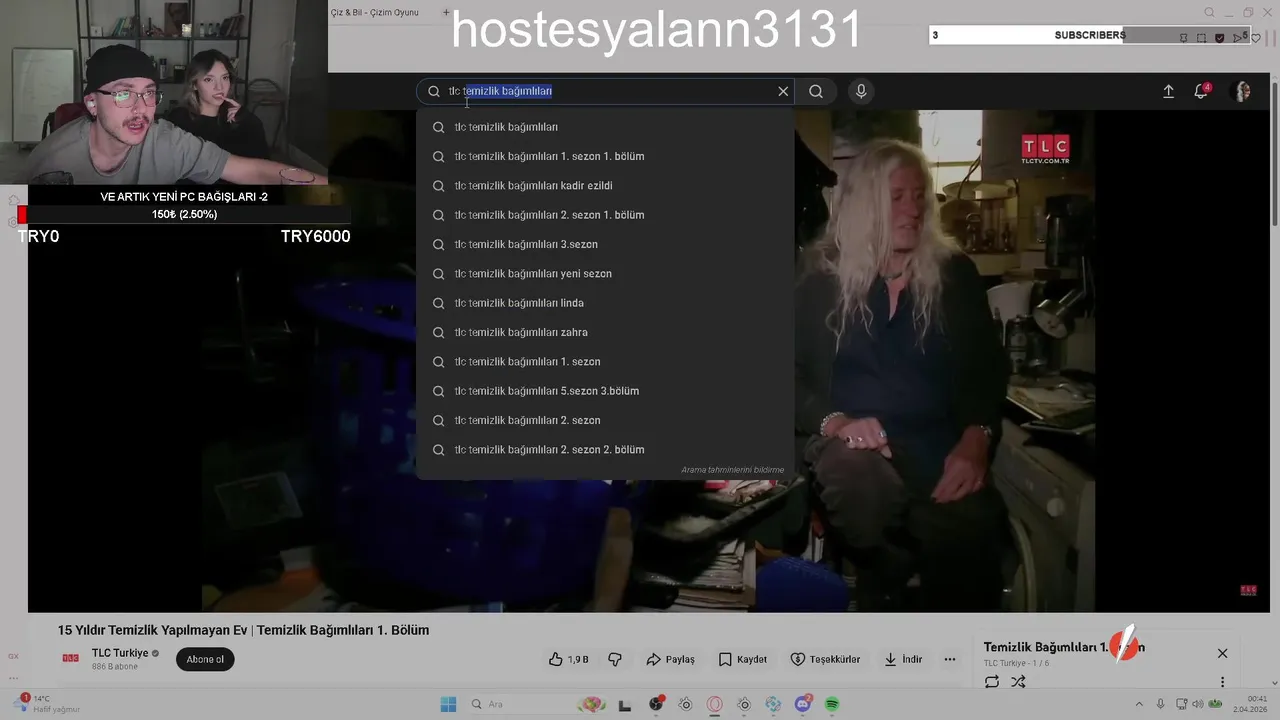Click the browser ad-blocker shield icon
Image resolution: width=1280 pixels, height=720 pixels.
click(1219, 38)
